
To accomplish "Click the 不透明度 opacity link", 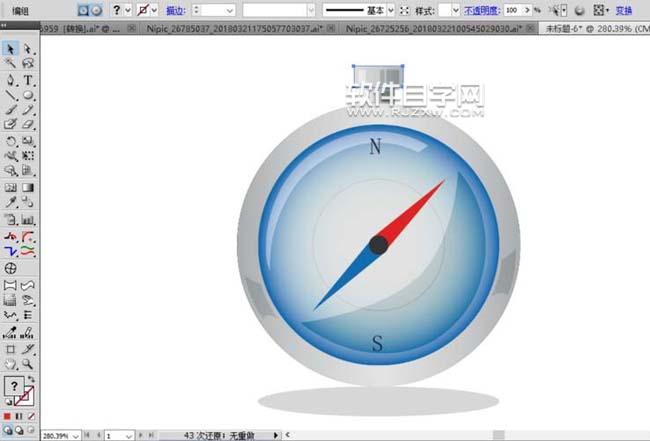I will [x=482, y=10].
